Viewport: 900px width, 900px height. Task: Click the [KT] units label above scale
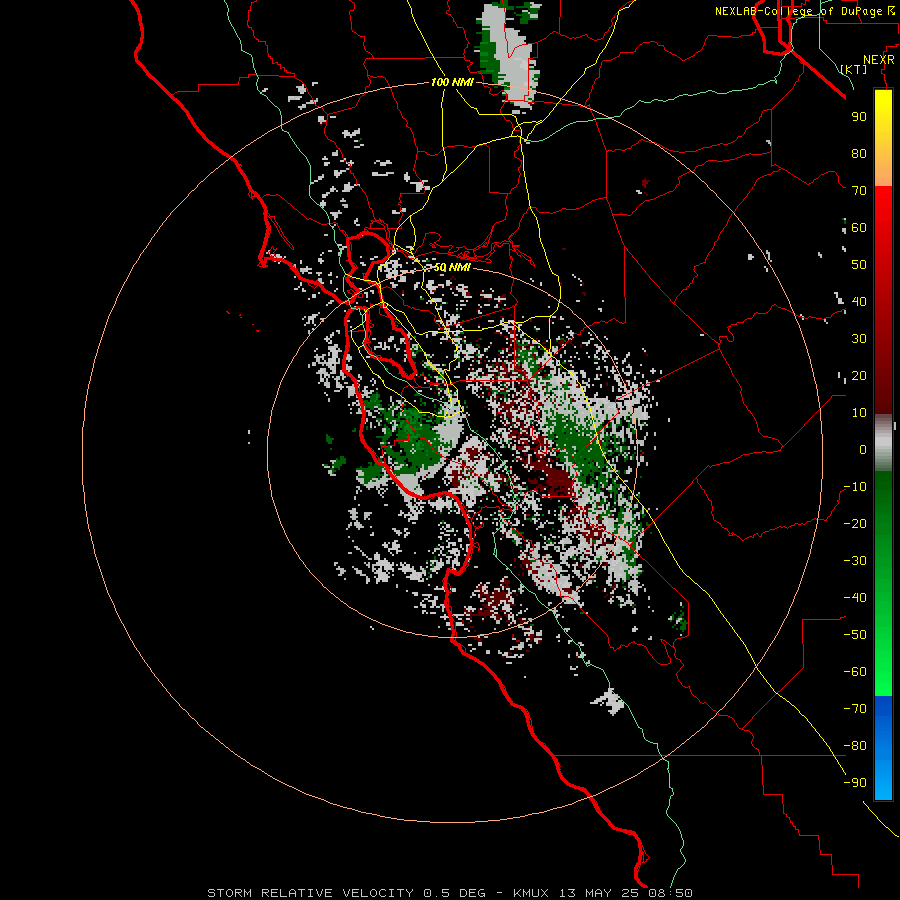pos(854,69)
